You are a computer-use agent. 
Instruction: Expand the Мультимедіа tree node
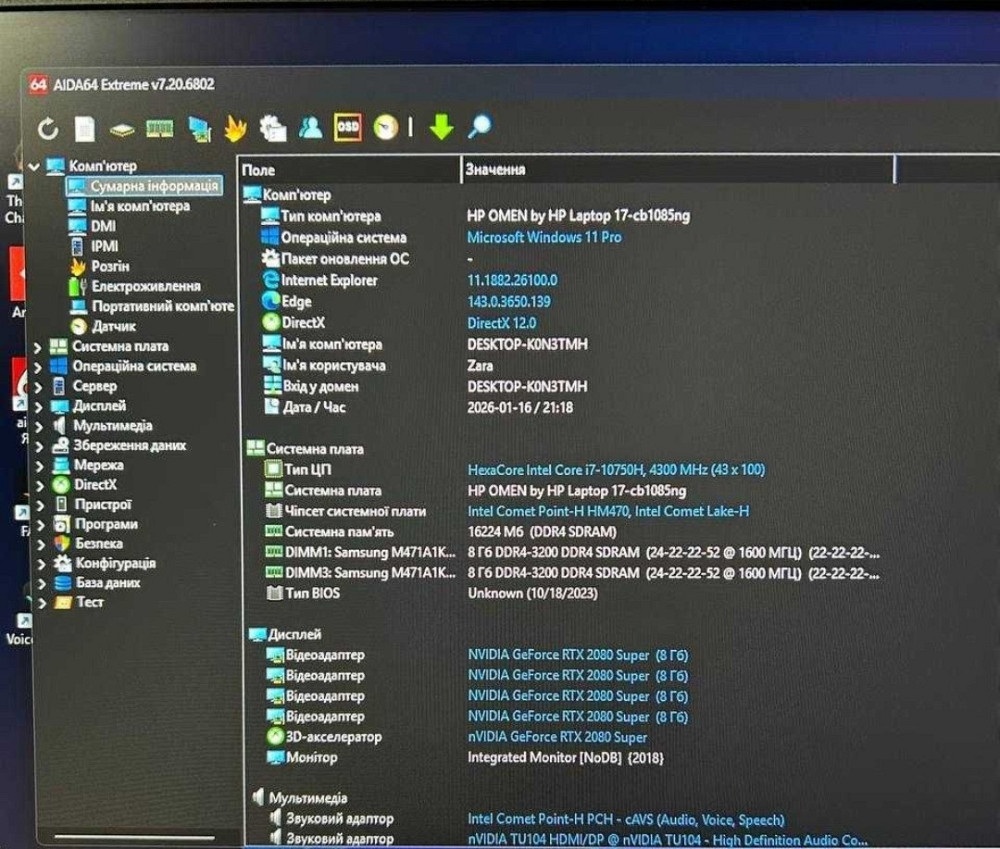click(38, 426)
